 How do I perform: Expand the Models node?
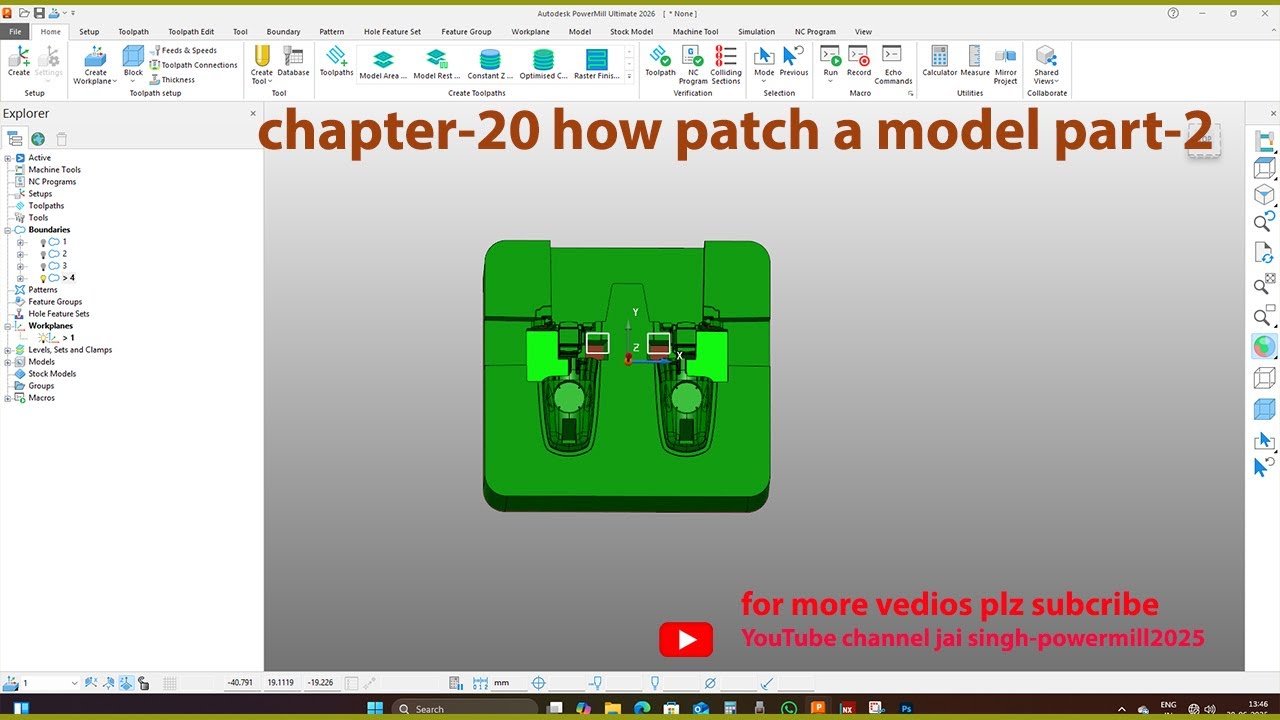coord(8,362)
